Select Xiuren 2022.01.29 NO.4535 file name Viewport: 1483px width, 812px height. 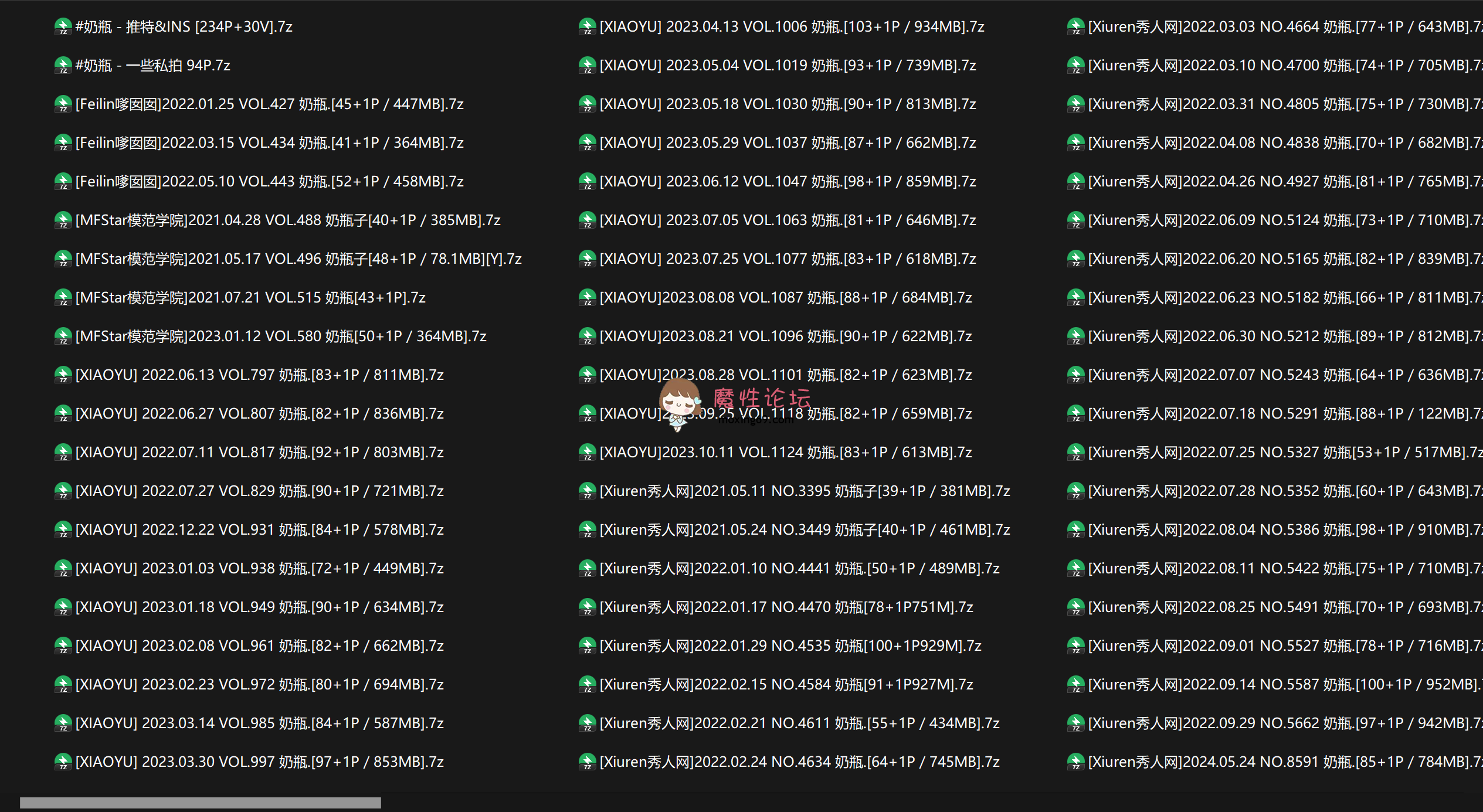click(x=790, y=646)
